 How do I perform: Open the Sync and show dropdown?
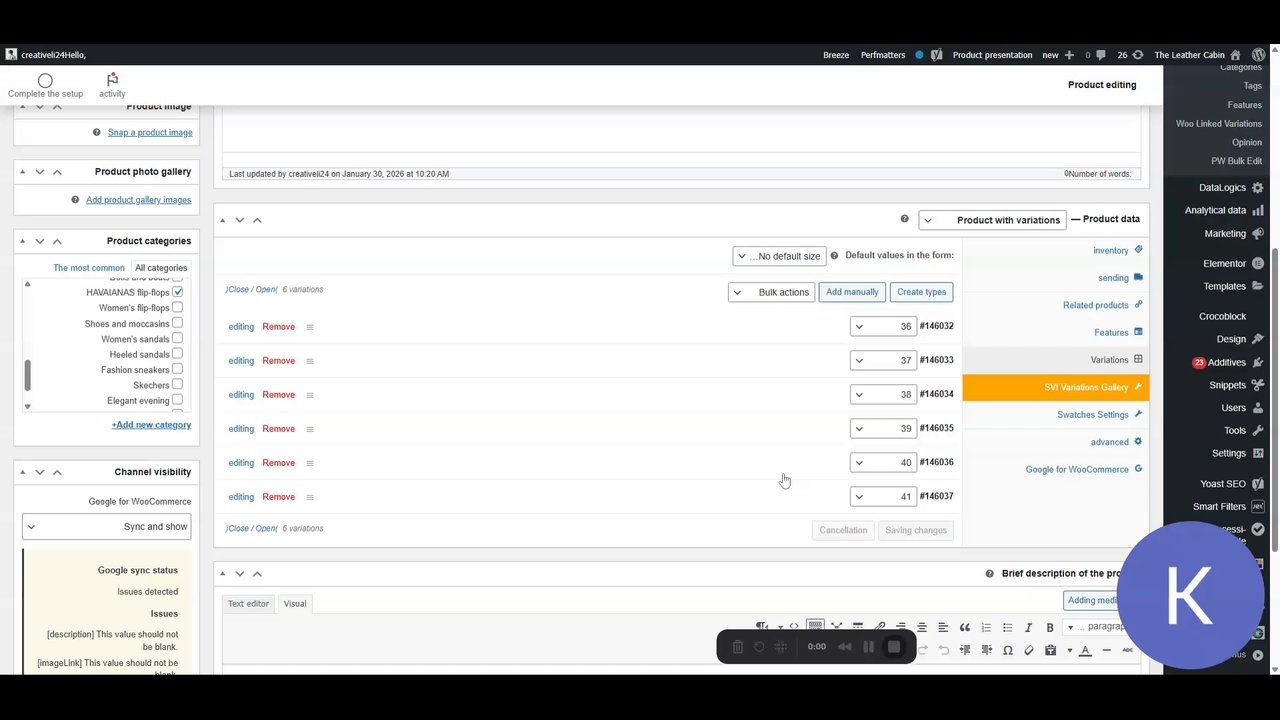pos(106,527)
